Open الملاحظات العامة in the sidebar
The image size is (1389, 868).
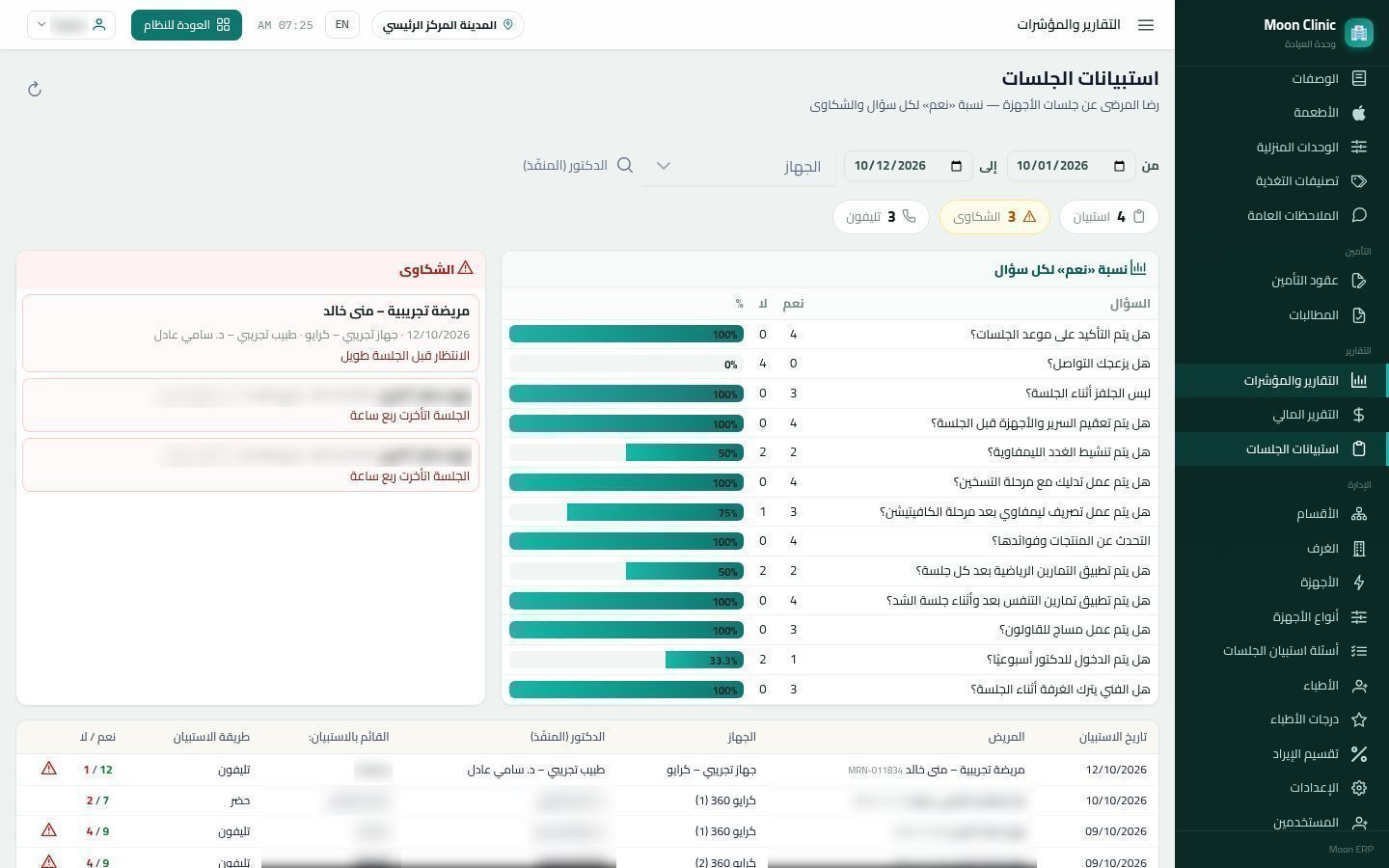tap(1281, 215)
